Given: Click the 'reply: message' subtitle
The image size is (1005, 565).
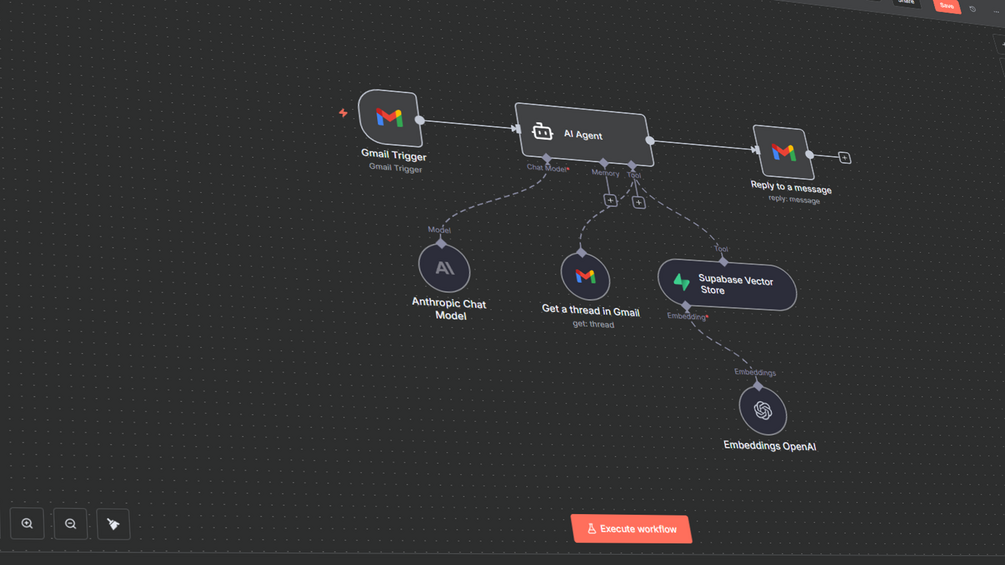Looking at the screenshot, I should tap(794, 199).
